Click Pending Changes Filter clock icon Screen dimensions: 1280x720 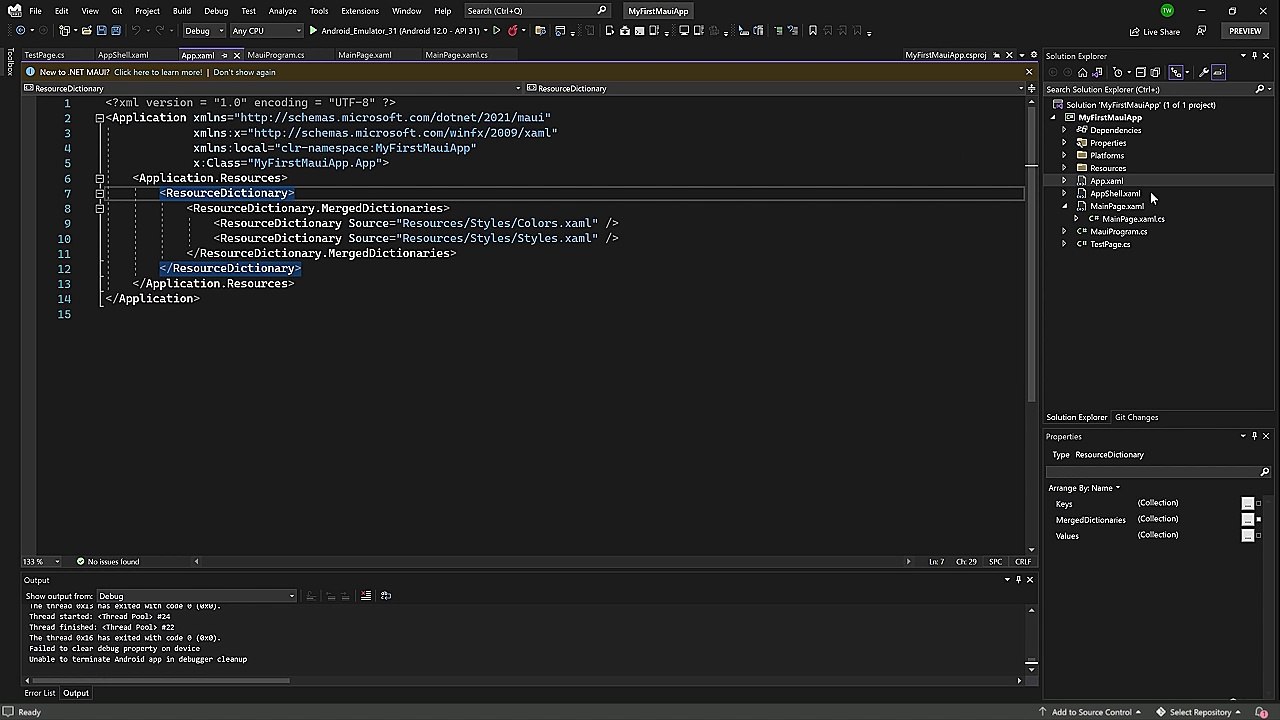pos(1117,73)
